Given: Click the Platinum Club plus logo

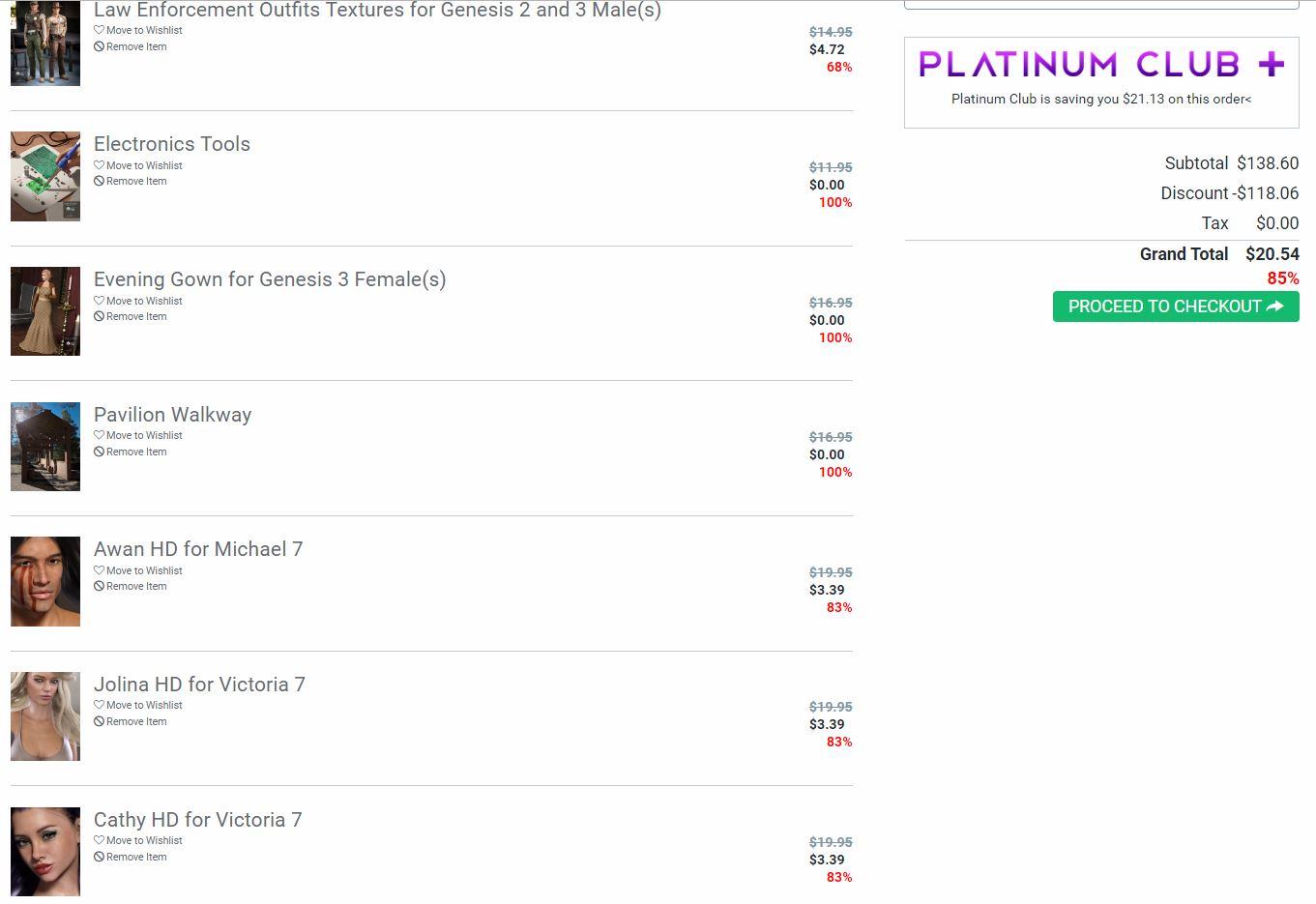Looking at the screenshot, I should (x=1100, y=64).
